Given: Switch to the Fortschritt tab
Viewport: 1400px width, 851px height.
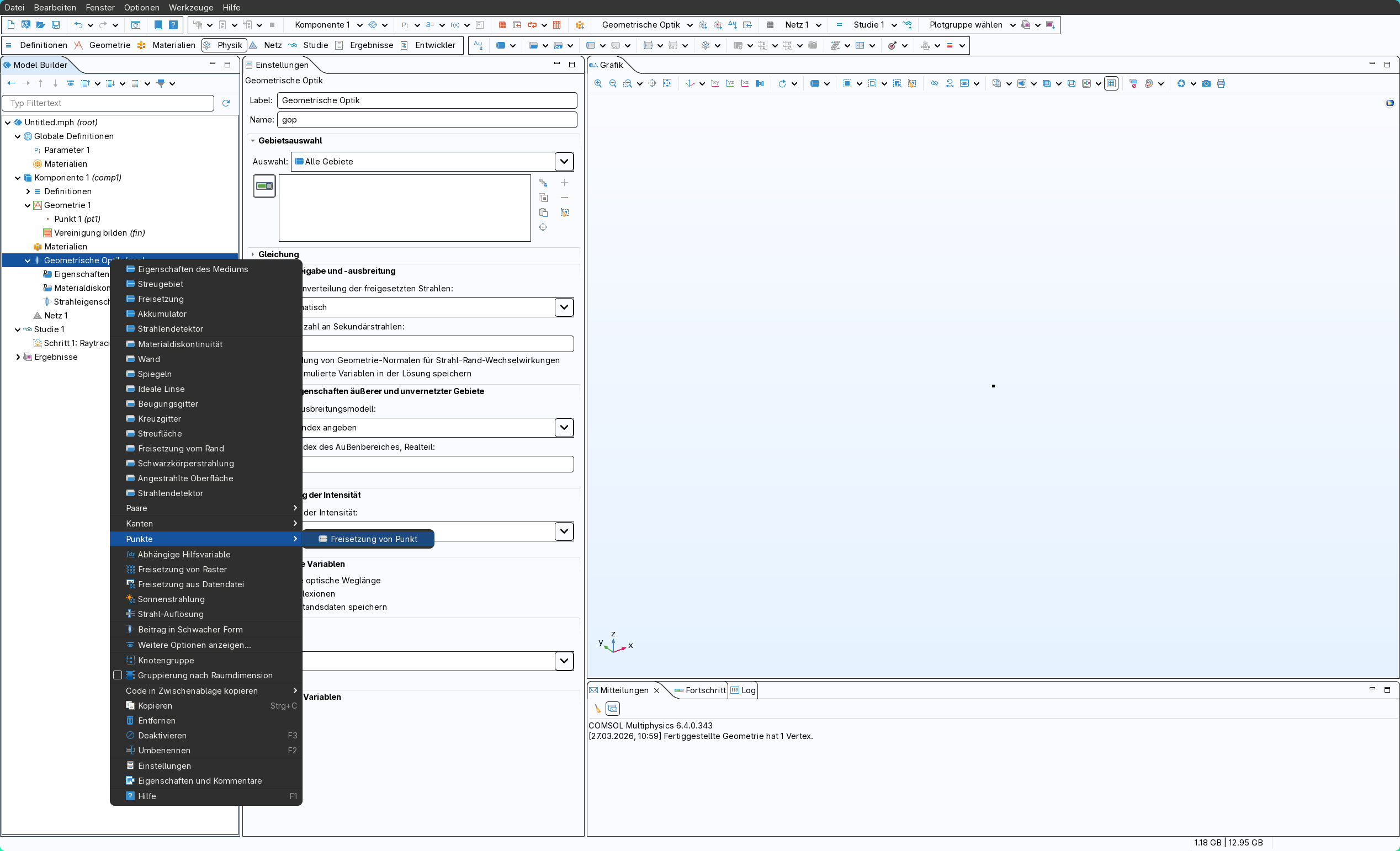Looking at the screenshot, I should 704,690.
